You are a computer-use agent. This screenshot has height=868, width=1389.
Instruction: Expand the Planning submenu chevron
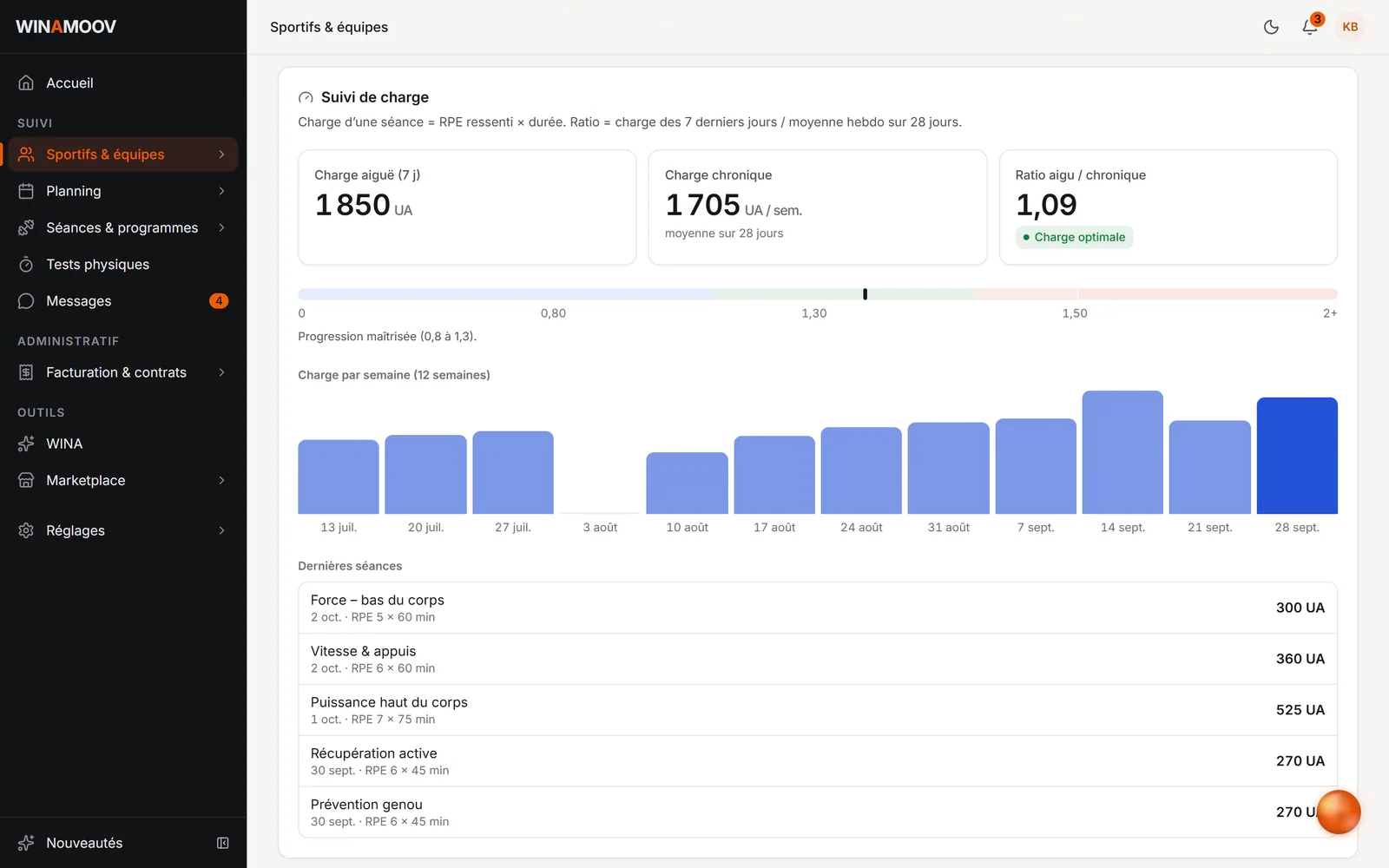[x=222, y=191]
